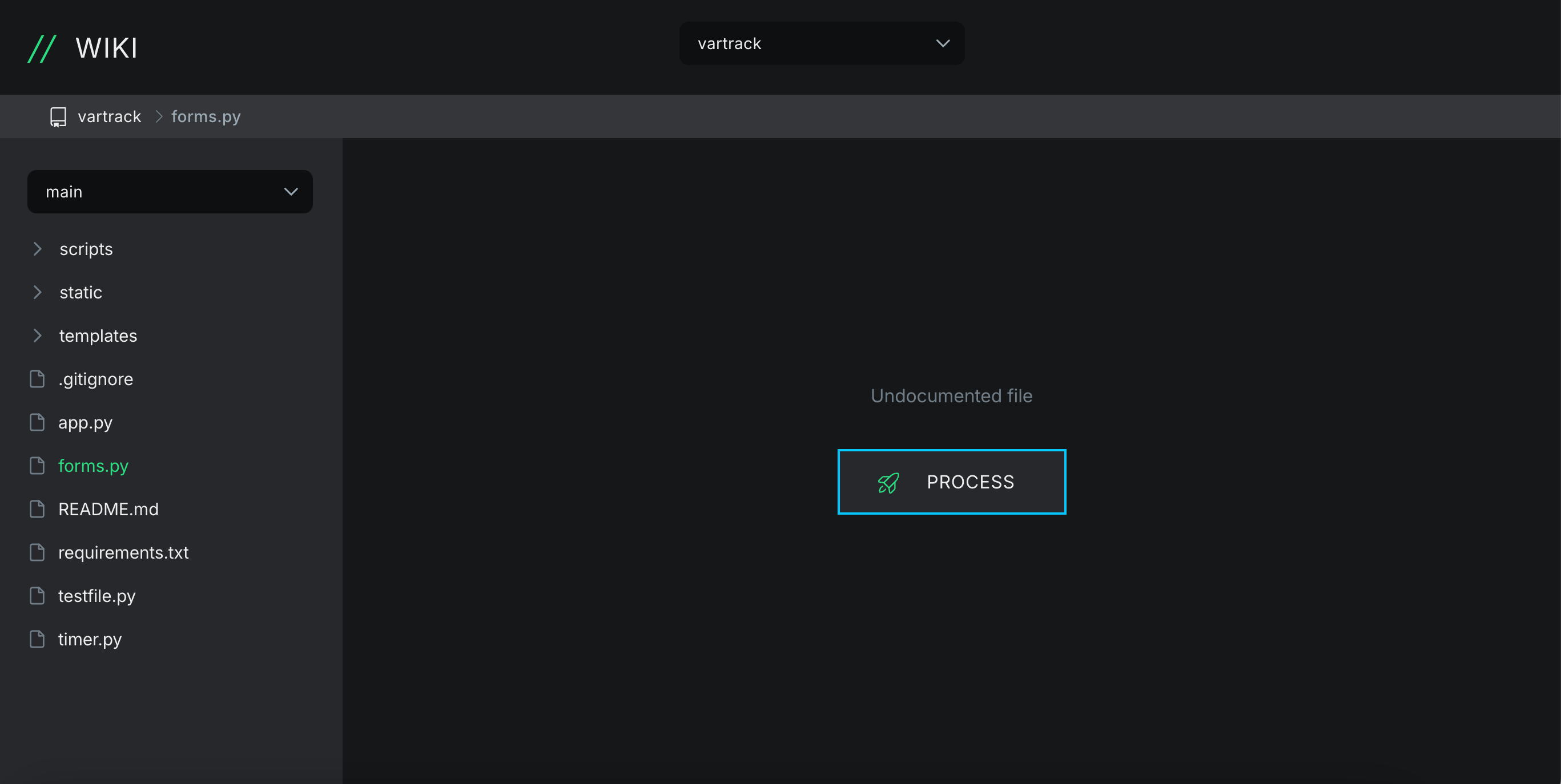This screenshot has width=1561, height=784.
Task: Click the file icon beside .gitignore
Action: (37, 379)
